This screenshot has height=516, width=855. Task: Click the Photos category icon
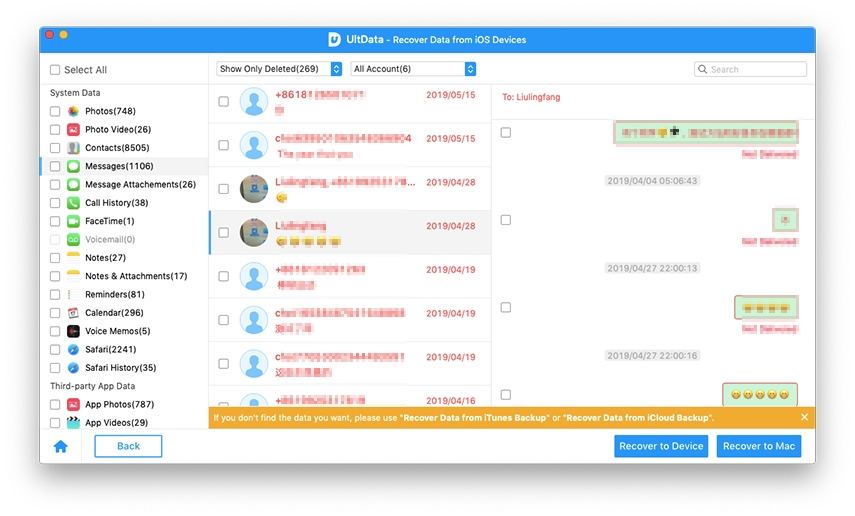(73, 111)
